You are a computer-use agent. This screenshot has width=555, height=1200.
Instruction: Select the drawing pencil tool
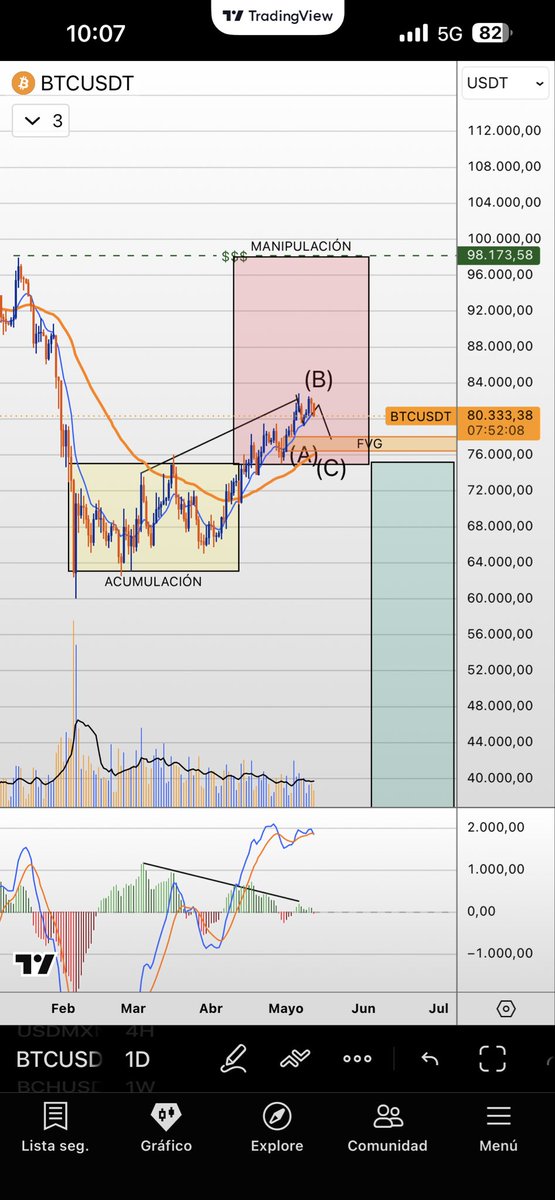click(234, 1059)
